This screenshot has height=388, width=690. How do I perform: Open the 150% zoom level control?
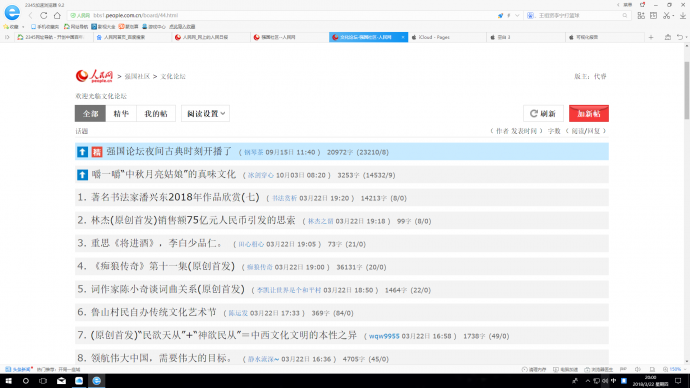(675, 370)
